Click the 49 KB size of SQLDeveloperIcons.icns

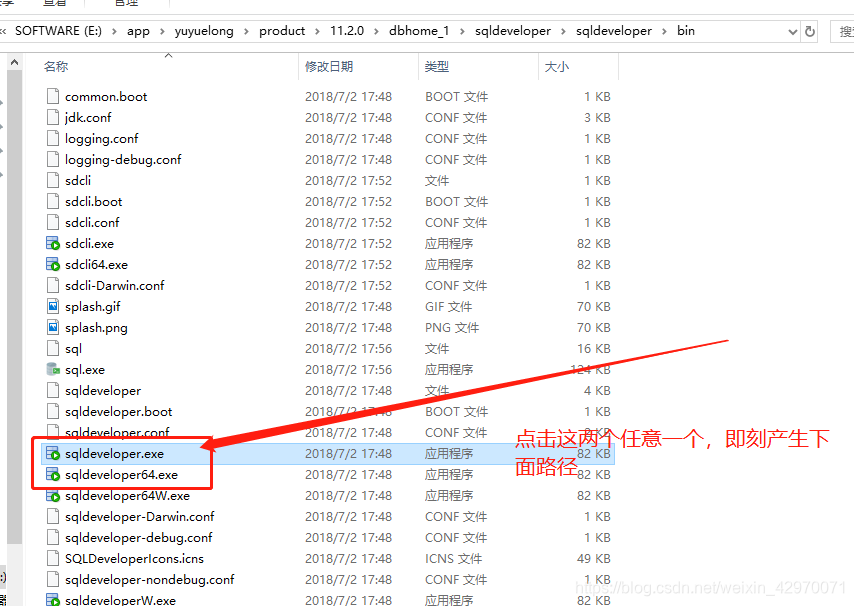(x=594, y=559)
